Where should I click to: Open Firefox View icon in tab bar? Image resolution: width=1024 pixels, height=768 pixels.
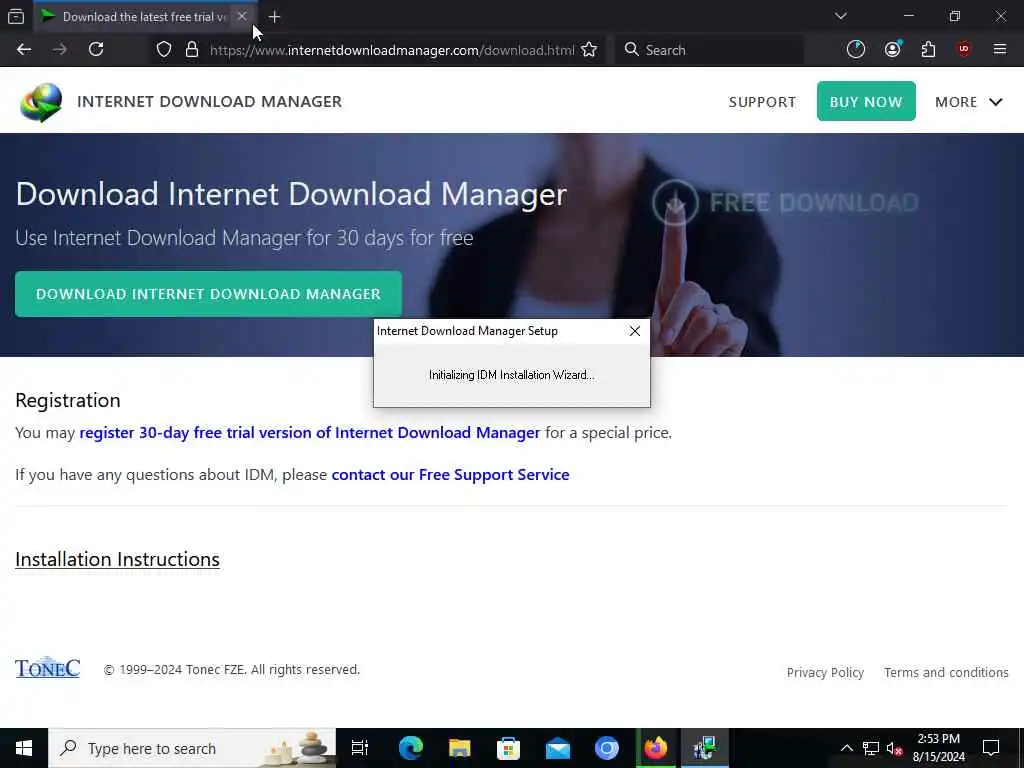pos(16,16)
